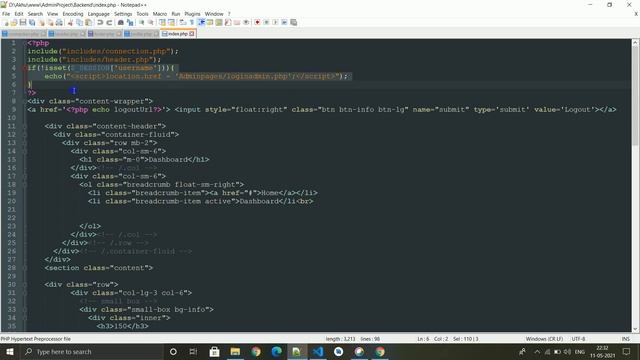Collapse the container-fluid div fold on line 12

coord(24,134)
